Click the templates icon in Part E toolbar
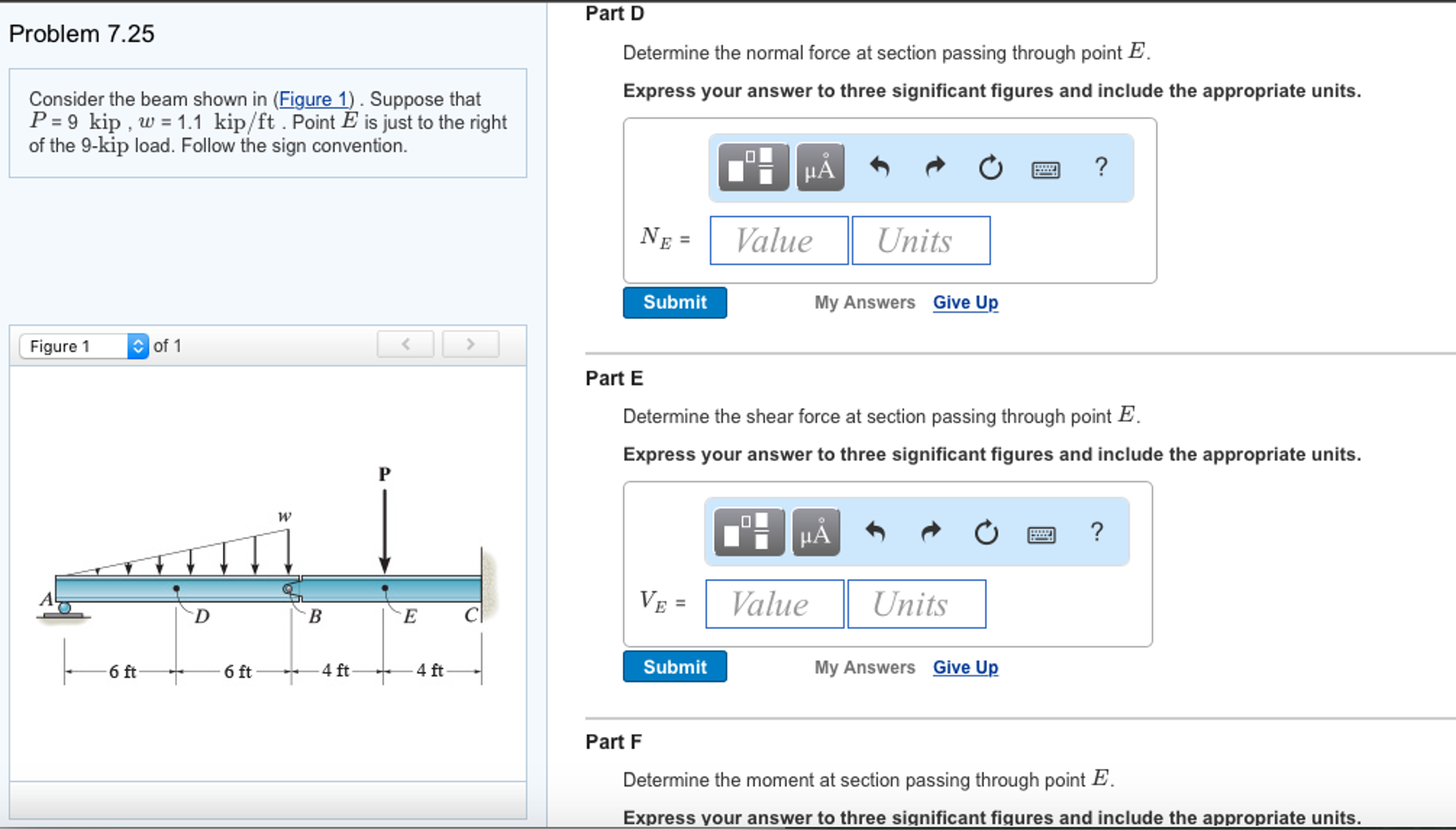The width and height of the screenshot is (1456, 830). click(x=749, y=532)
